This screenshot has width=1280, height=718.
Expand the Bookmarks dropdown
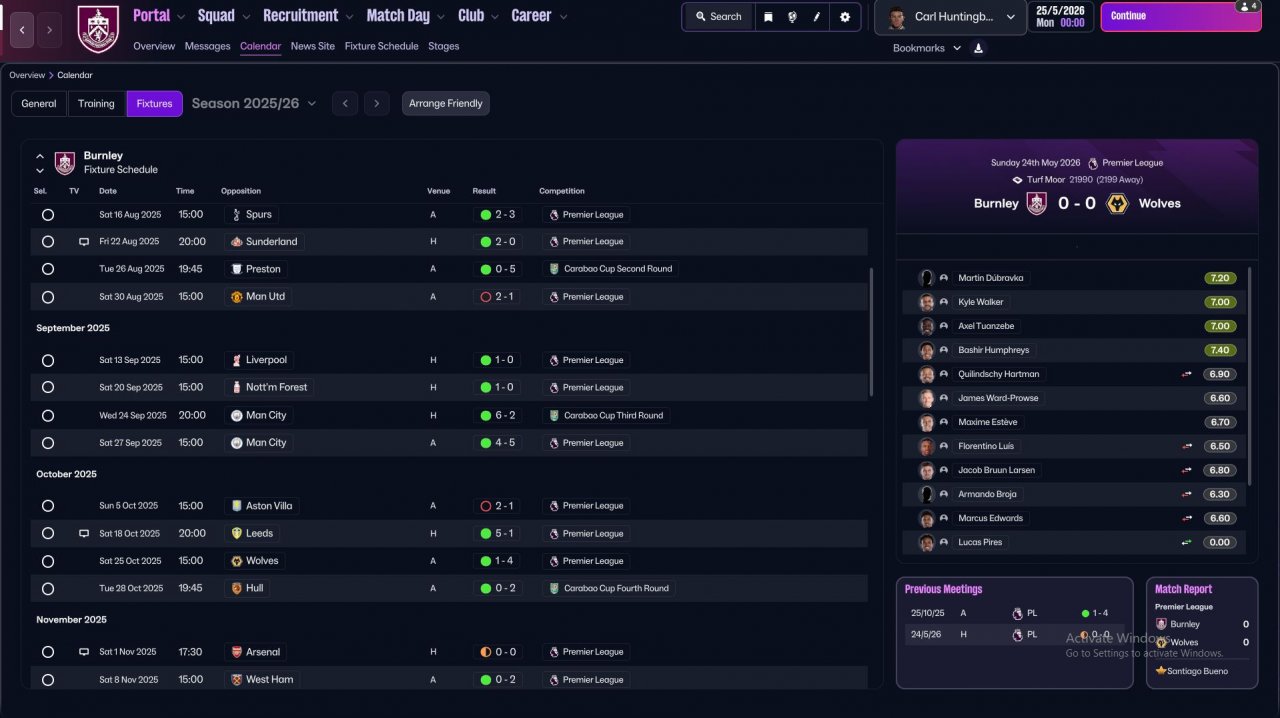click(927, 48)
